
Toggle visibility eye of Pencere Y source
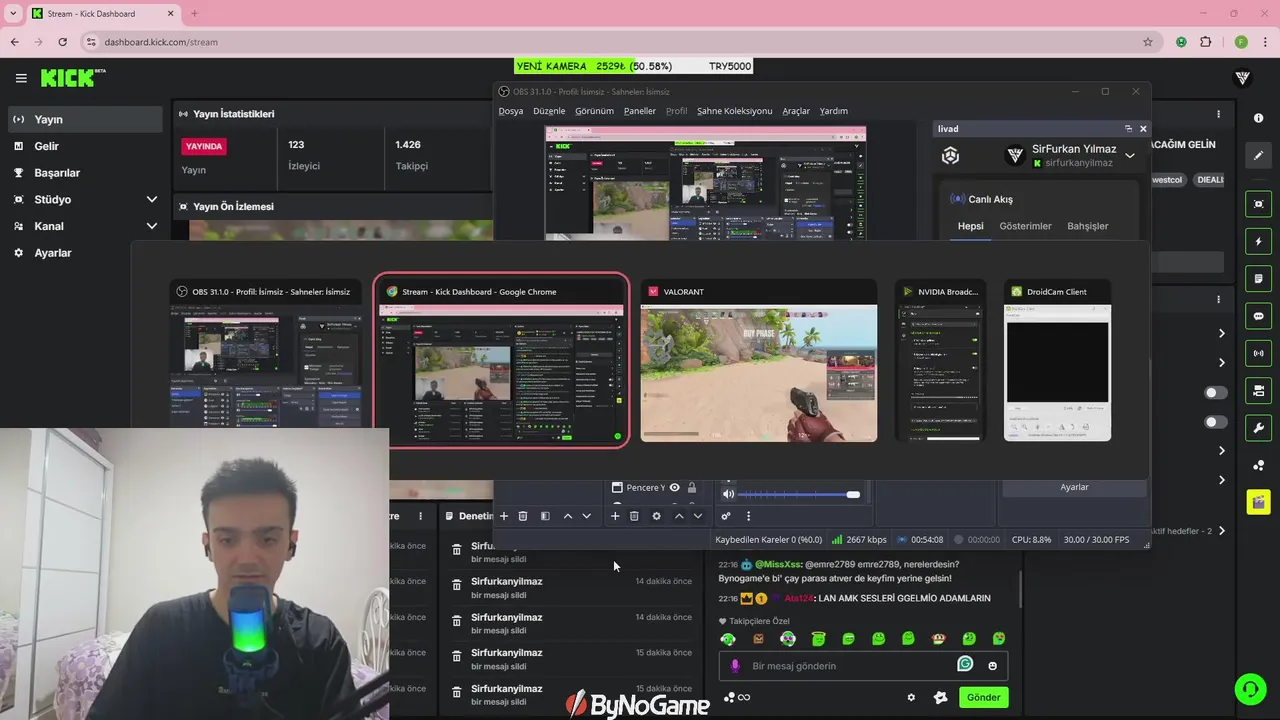tap(674, 488)
